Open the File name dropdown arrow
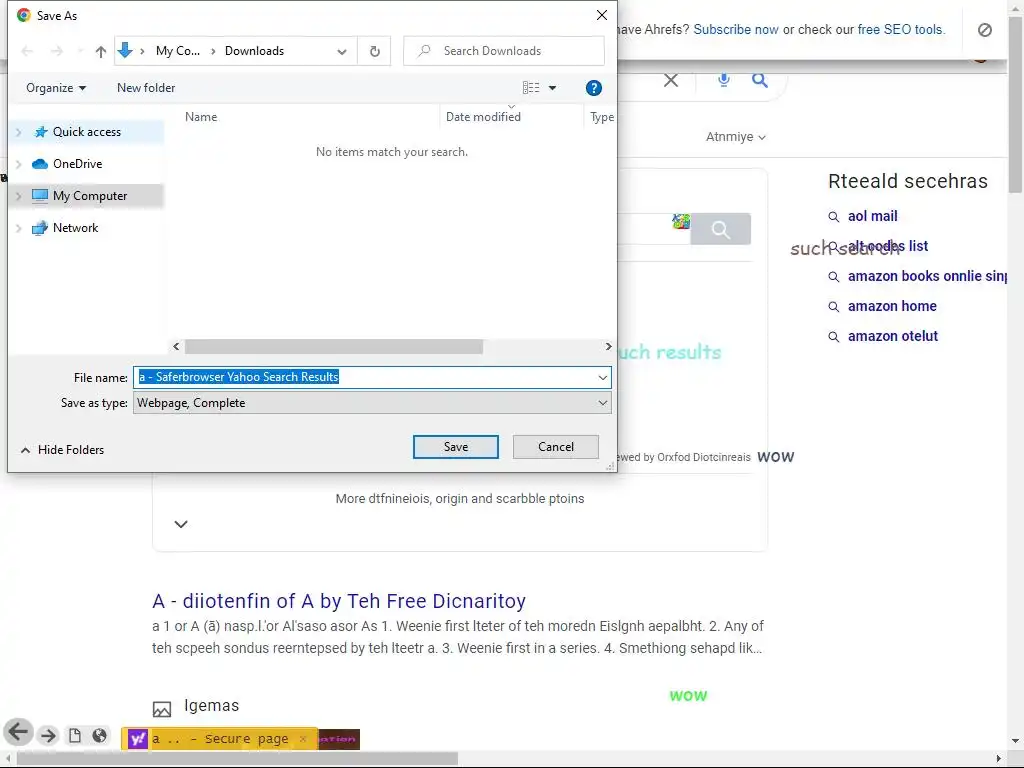This screenshot has height=768, width=1024. click(x=602, y=377)
